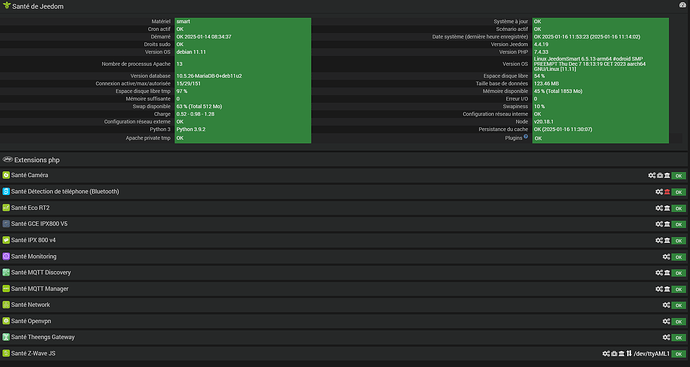Click the camera icon on Santé Caméra row

click(x=660, y=175)
